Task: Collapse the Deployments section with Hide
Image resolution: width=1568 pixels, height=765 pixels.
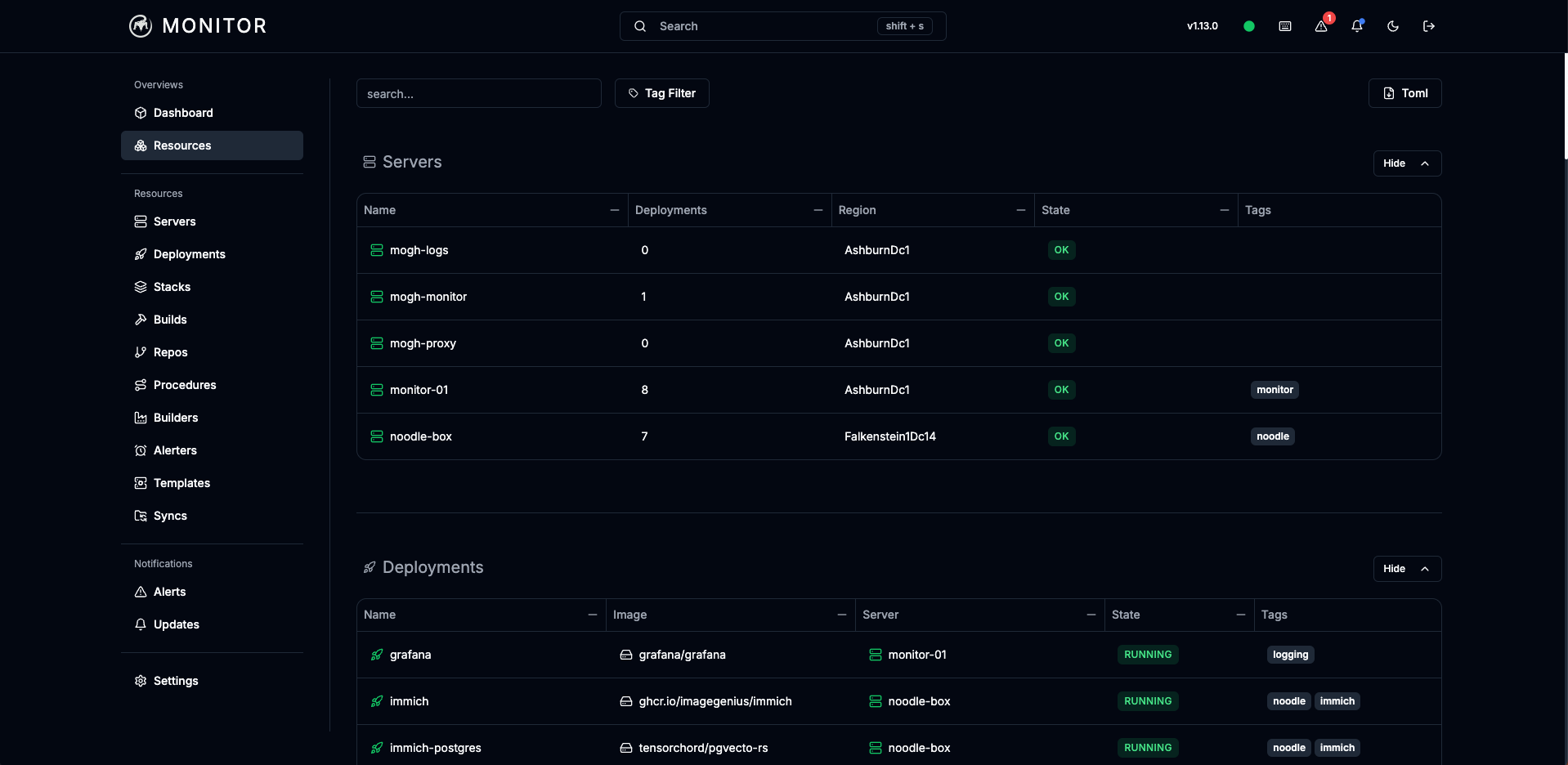Action: [1408, 569]
